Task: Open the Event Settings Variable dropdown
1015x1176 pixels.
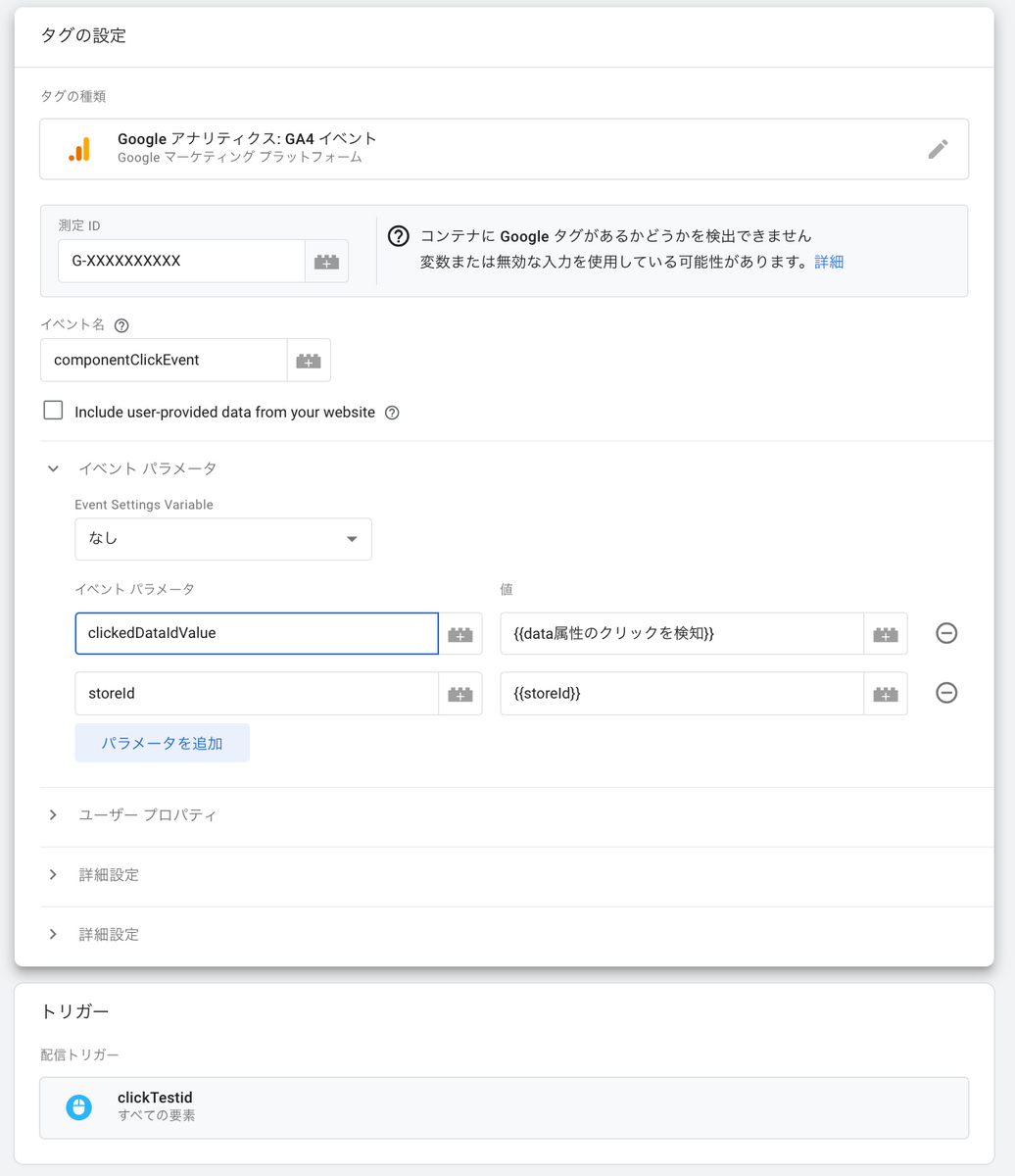Action: [x=223, y=539]
